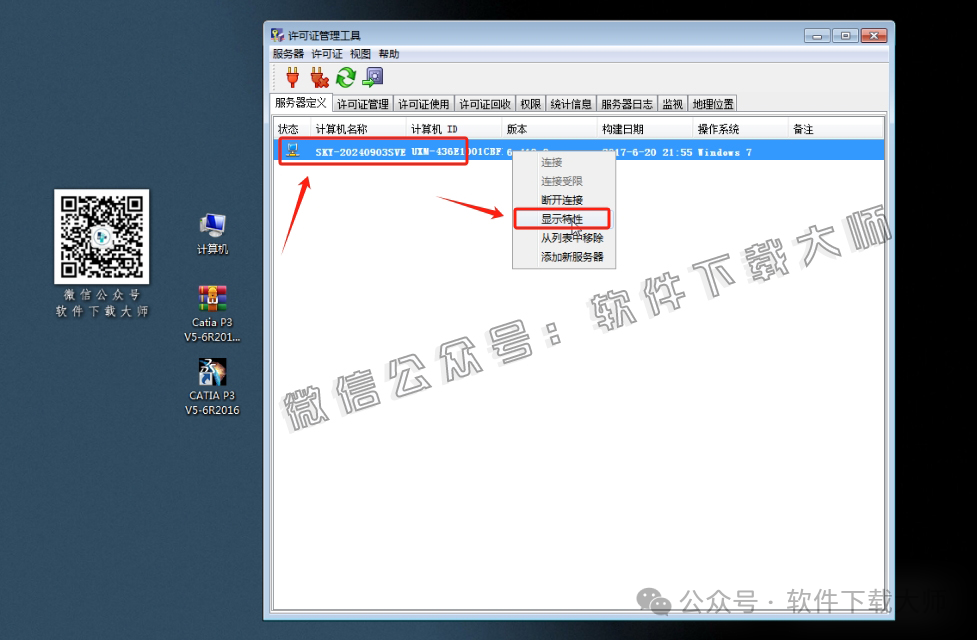The image size is (977, 640).
Task: Click the connect server plug icon
Action: click(292, 76)
